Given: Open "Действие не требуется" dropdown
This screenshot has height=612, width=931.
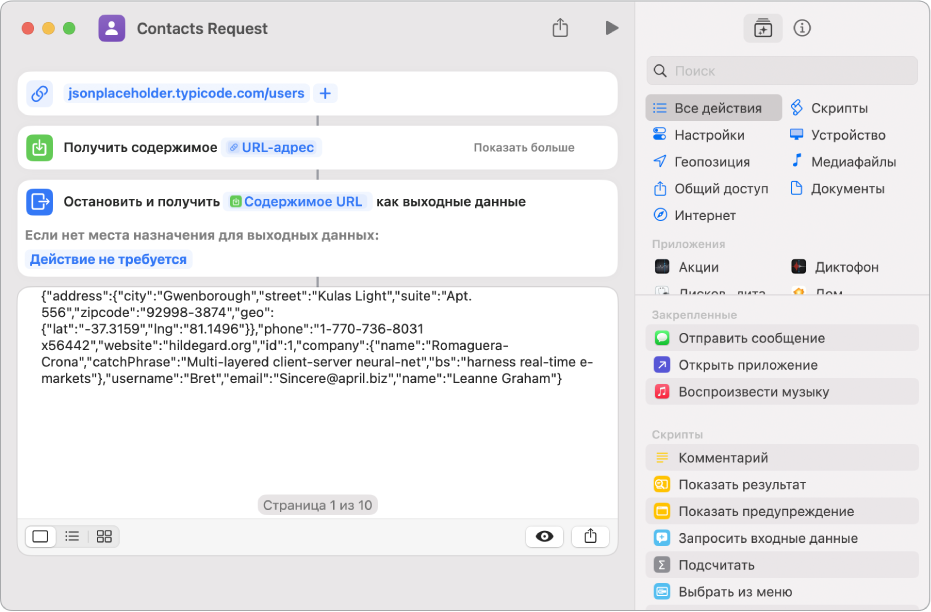Looking at the screenshot, I should [x=108, y=259].
